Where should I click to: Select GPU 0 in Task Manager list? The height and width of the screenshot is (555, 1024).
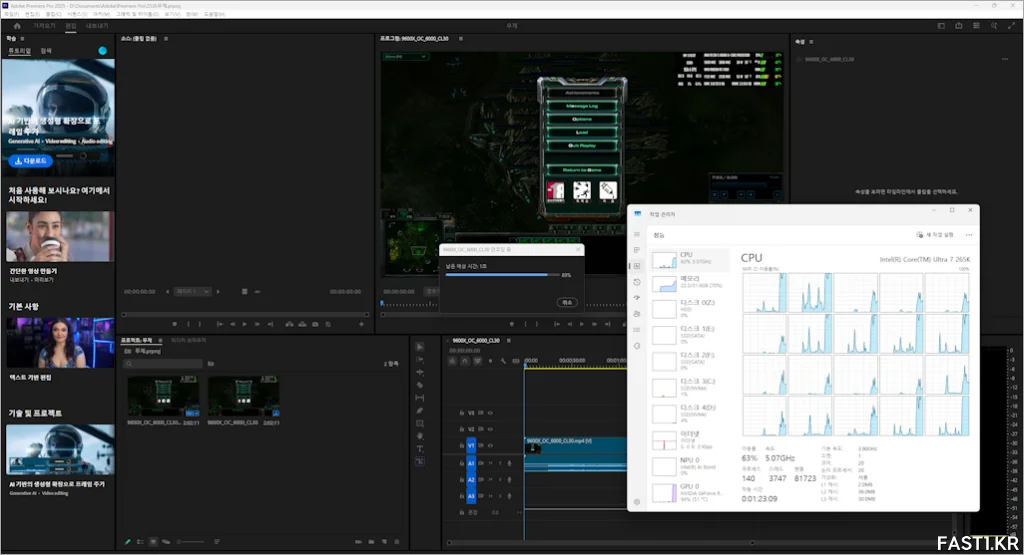[x=690, y=491]
